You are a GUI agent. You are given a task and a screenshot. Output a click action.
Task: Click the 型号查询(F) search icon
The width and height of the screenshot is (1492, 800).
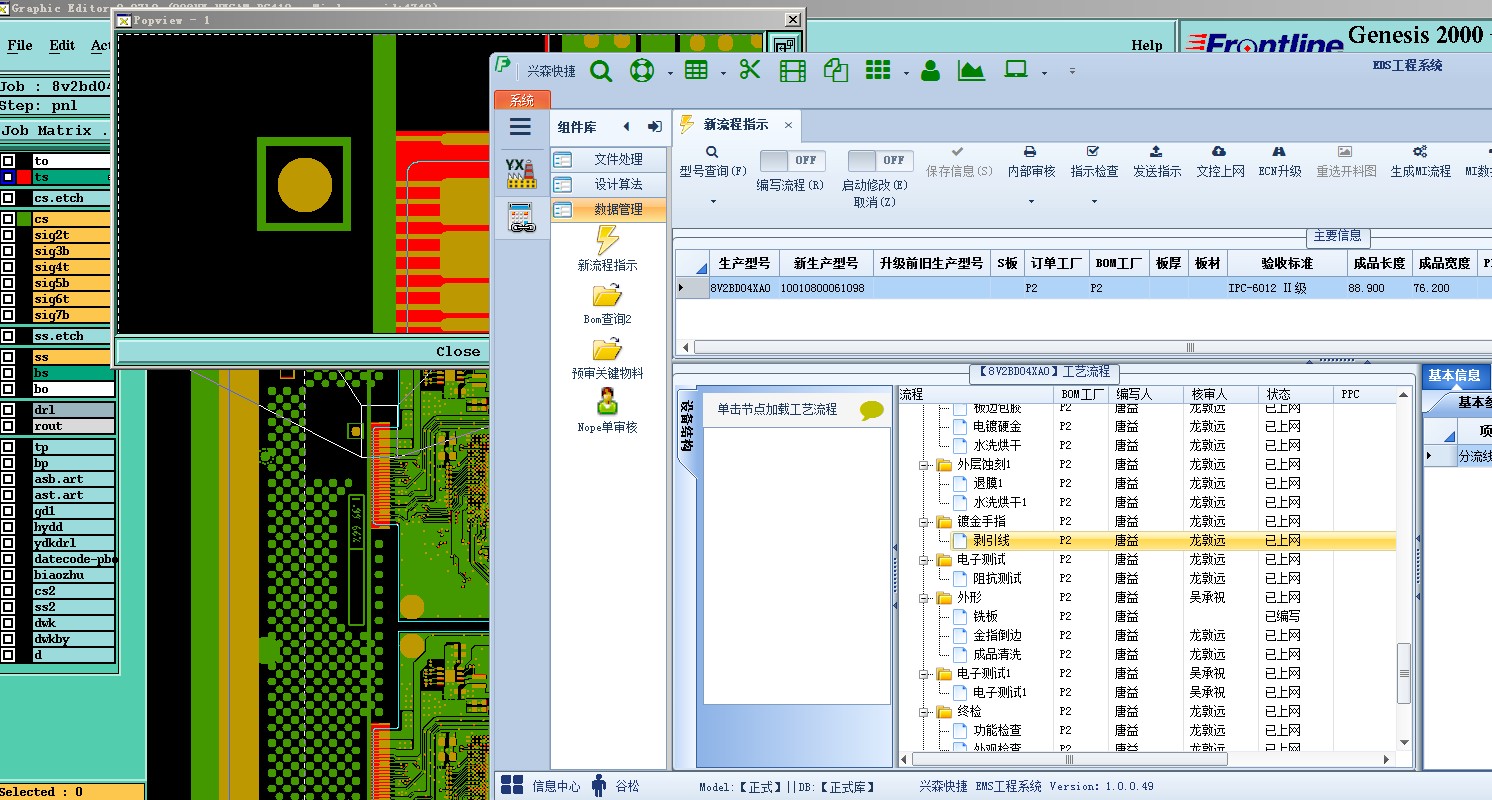click(713, 152)
